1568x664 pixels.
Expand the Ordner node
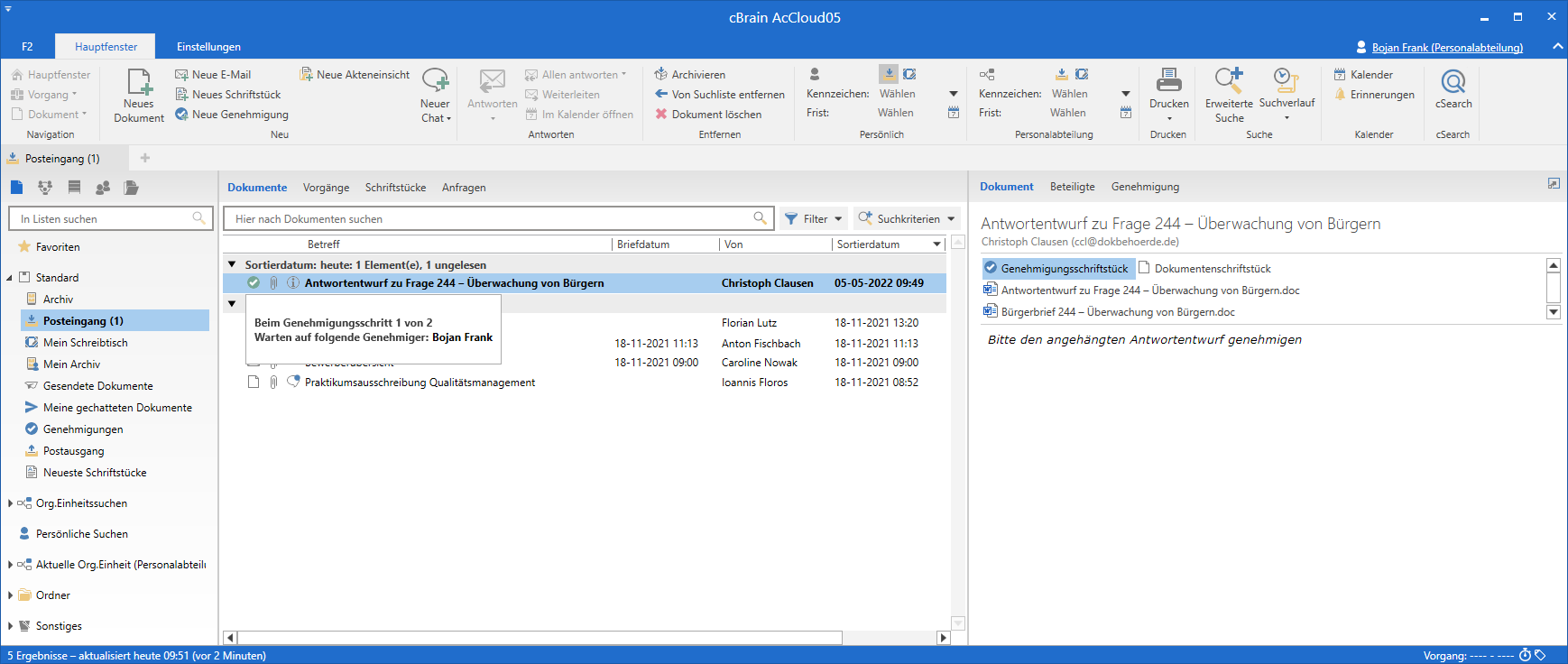point(9,595)
